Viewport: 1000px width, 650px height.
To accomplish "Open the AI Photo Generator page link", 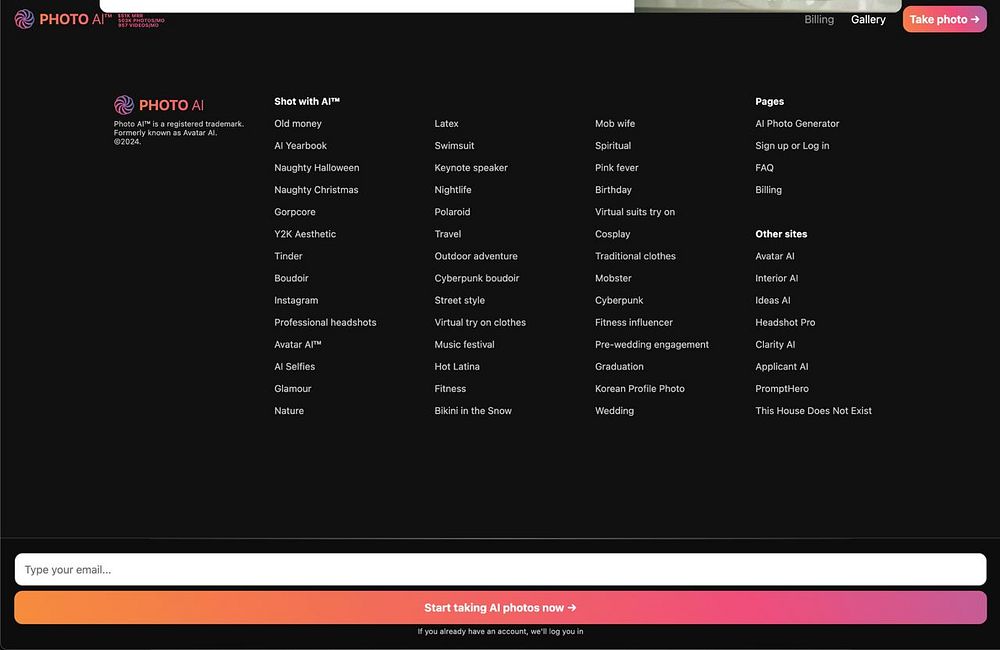I will coord(797,124).
